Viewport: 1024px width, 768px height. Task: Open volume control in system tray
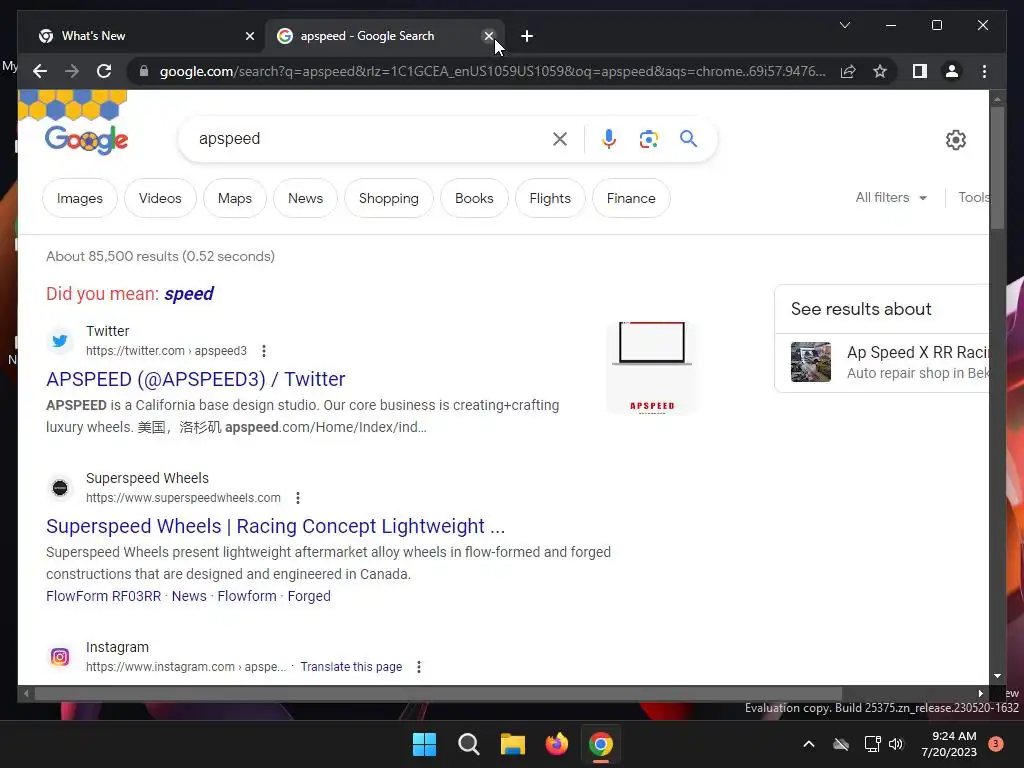(896, 744)
